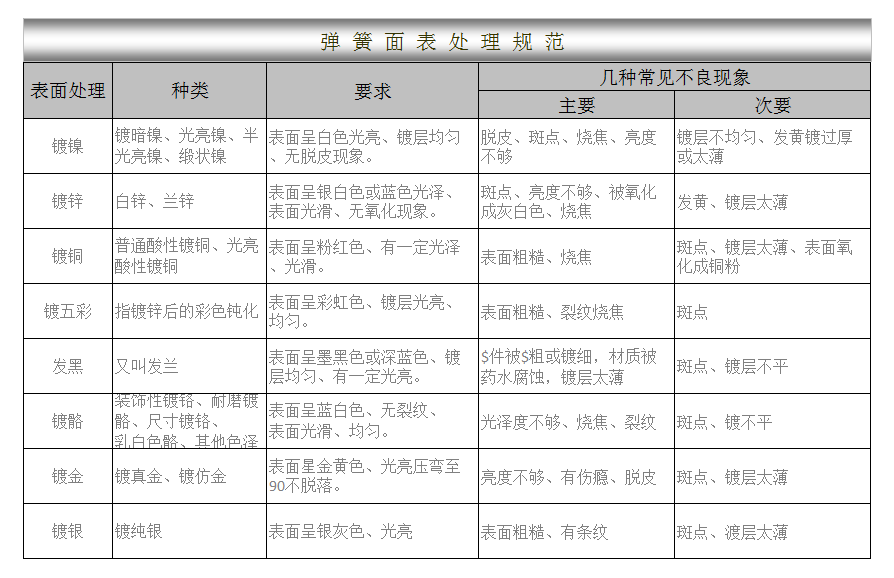The image size is (894, 578).
Task: Click the 要求 column header cell
Action: click(372, 91)
